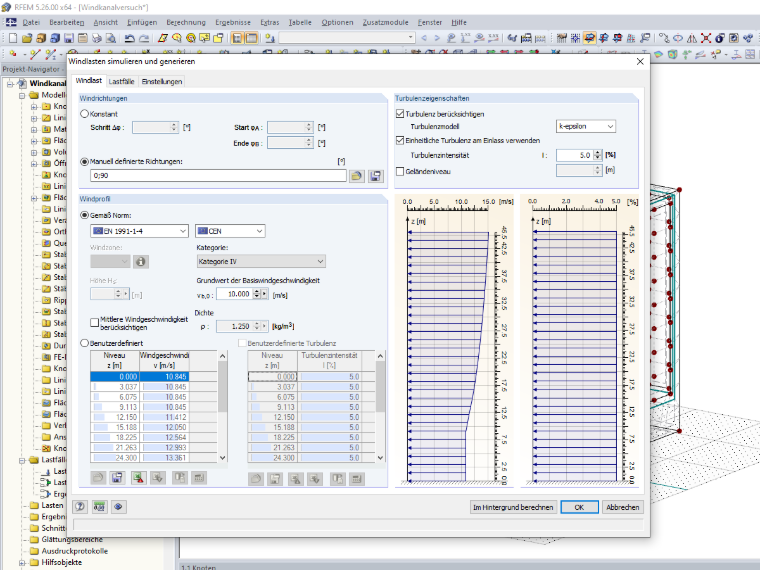This screenshot has height=570, width=760.
Task: Click the Save disk icon in main toolbar
Action: [x=69, y=38]
